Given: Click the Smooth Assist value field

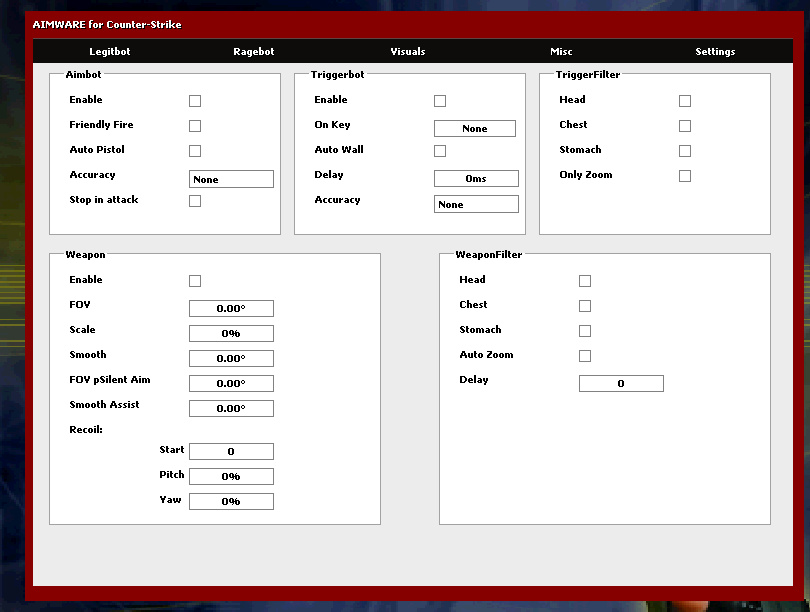Looking at the screenshot, I should click(231, 409).
